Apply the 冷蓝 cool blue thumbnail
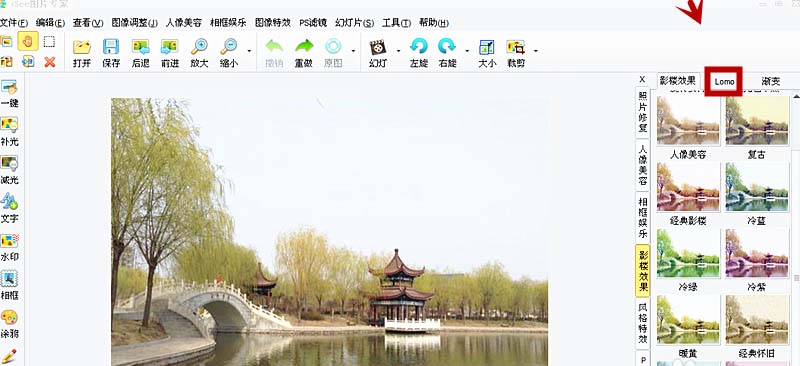This screenshot has width=800, height=366. pos(757,187)
